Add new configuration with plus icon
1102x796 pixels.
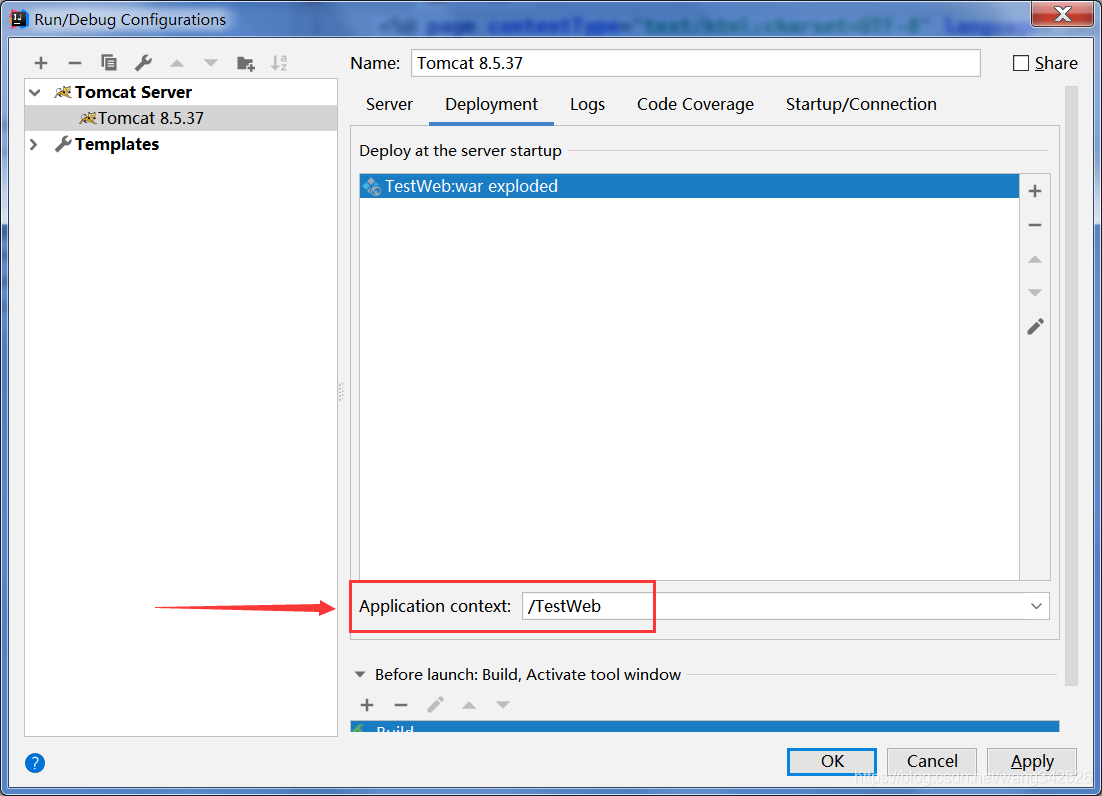coord(41,63)
